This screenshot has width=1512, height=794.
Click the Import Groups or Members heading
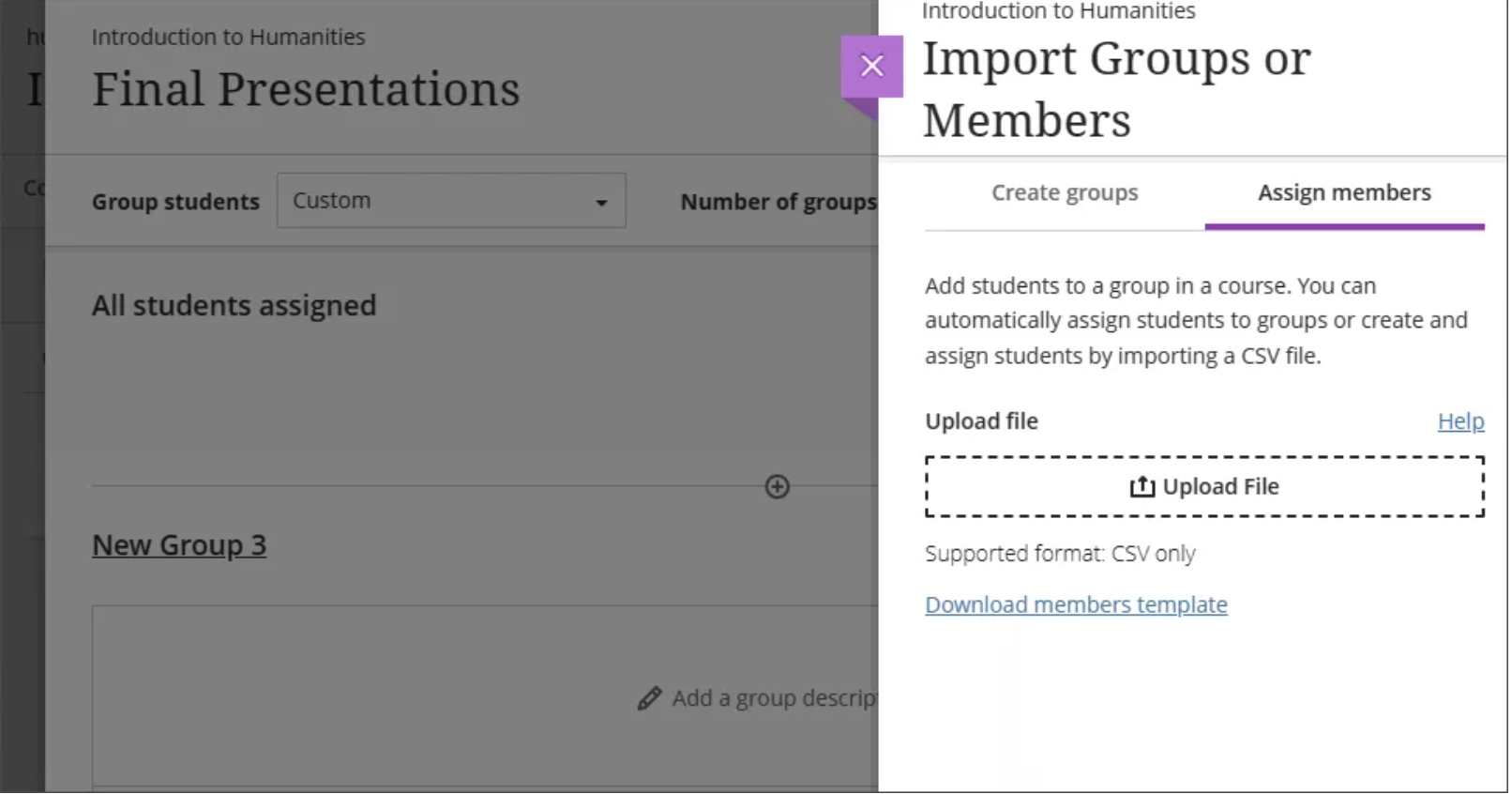click(1118, 90)
